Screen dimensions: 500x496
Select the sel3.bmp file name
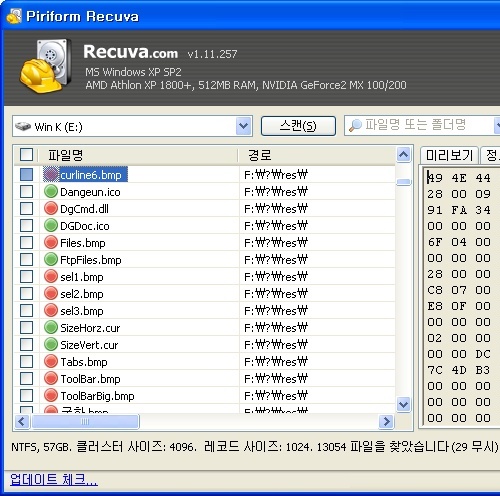click(82, 311)
